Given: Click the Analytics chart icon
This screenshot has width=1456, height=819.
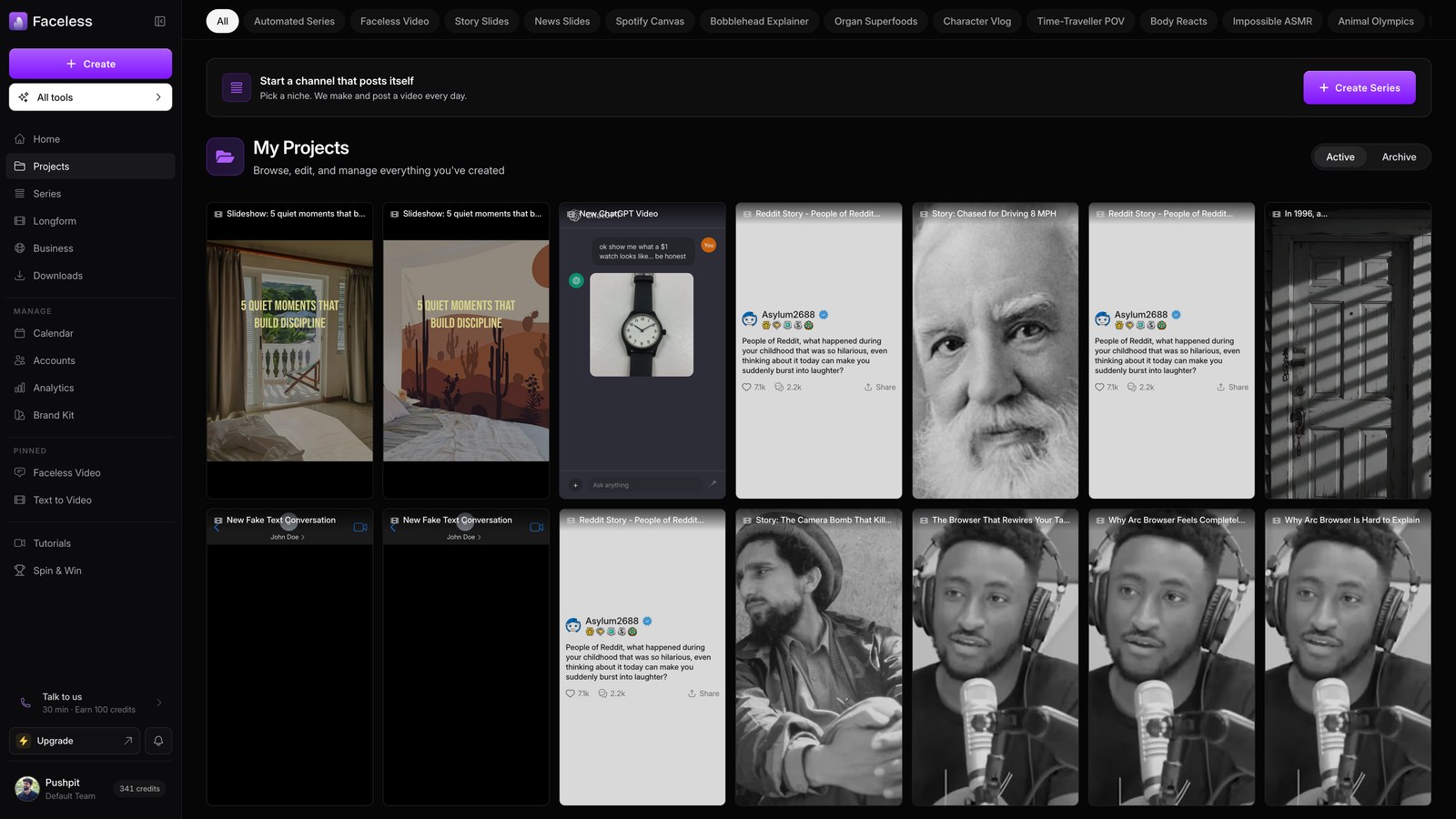Looking at the screenshot, I should [x=20, y=388].
